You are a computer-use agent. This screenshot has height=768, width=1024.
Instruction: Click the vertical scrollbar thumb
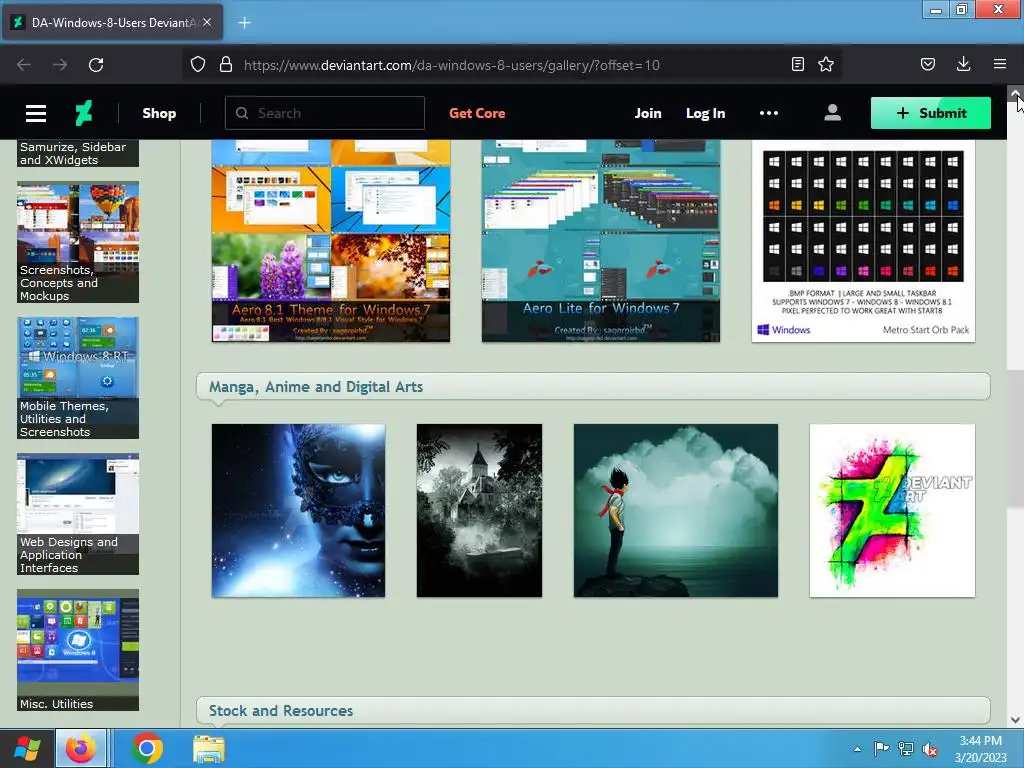[x=1016, y=438]
